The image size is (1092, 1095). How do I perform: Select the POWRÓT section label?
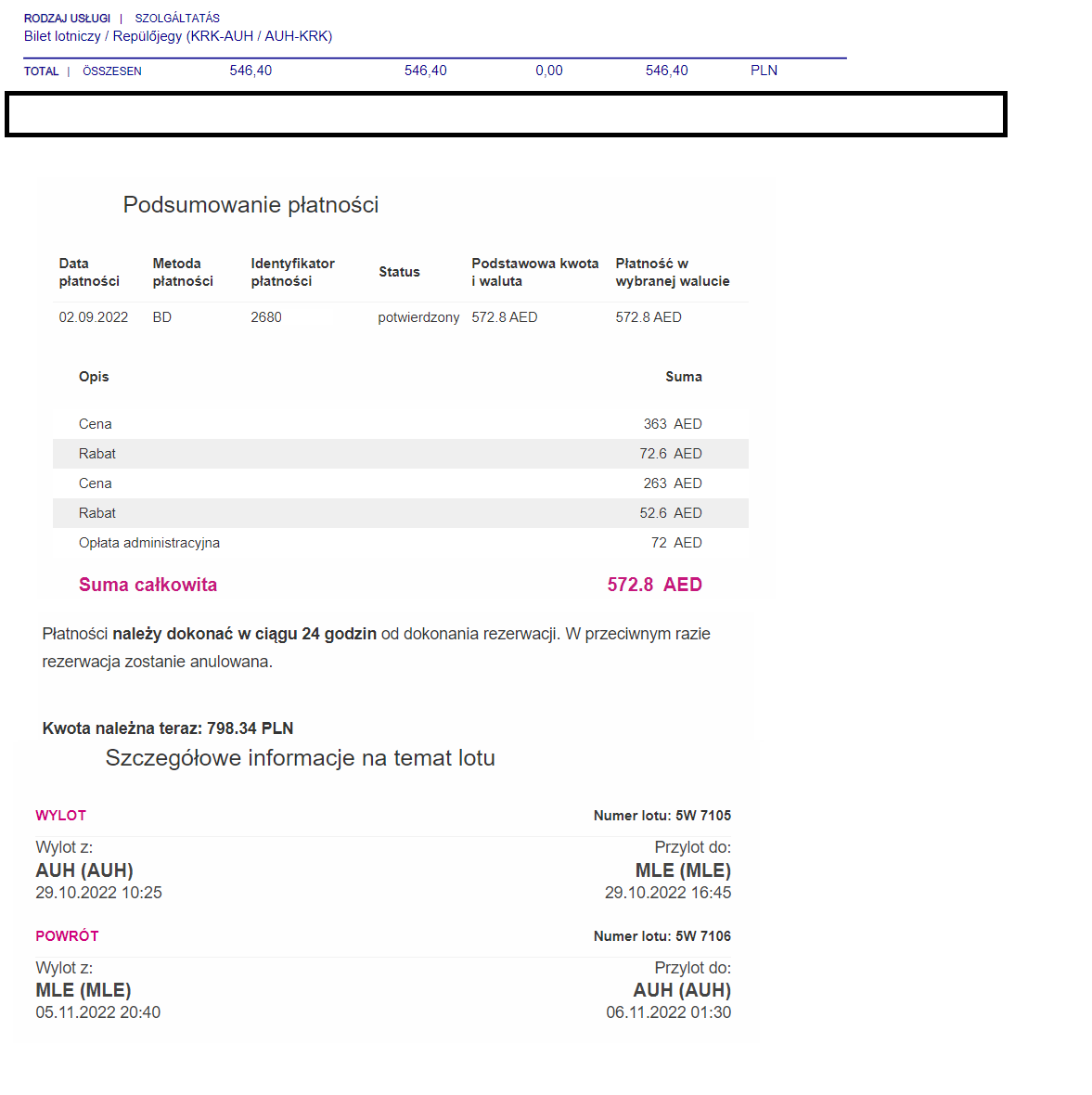[x=67, y=935]
